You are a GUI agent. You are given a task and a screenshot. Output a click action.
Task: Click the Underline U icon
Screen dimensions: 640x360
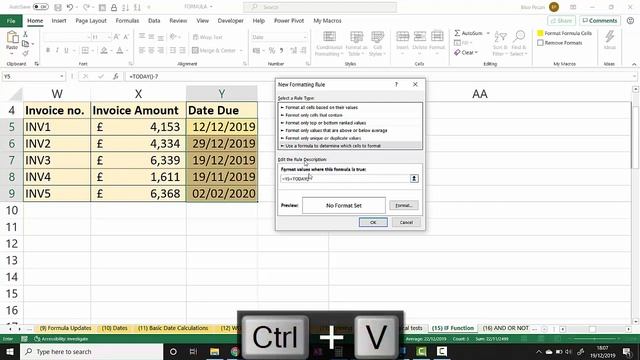pyautogui.click(x=66, y=50)
